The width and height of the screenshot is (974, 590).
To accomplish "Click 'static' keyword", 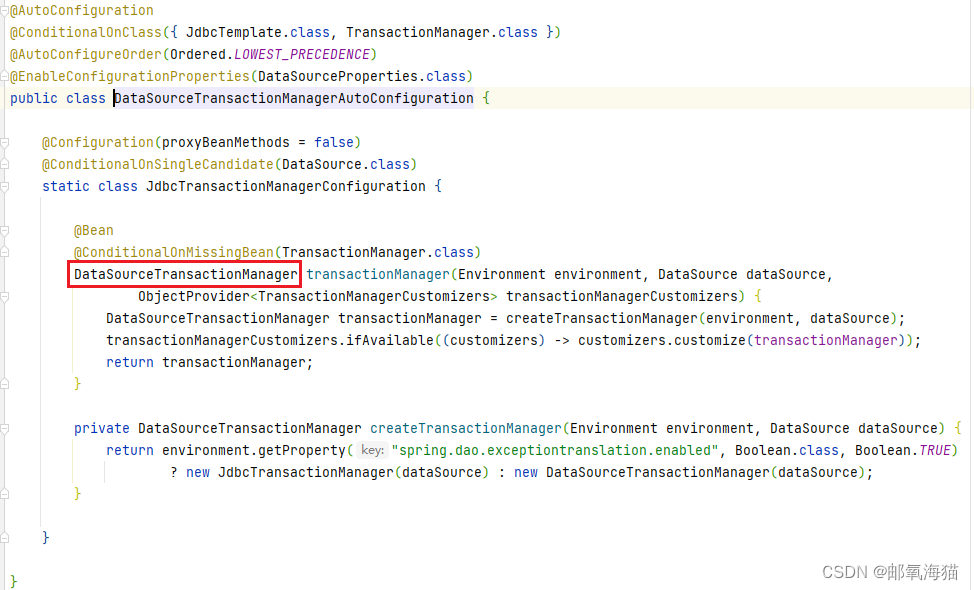I will pyautogui.click(x=66, y=186).
